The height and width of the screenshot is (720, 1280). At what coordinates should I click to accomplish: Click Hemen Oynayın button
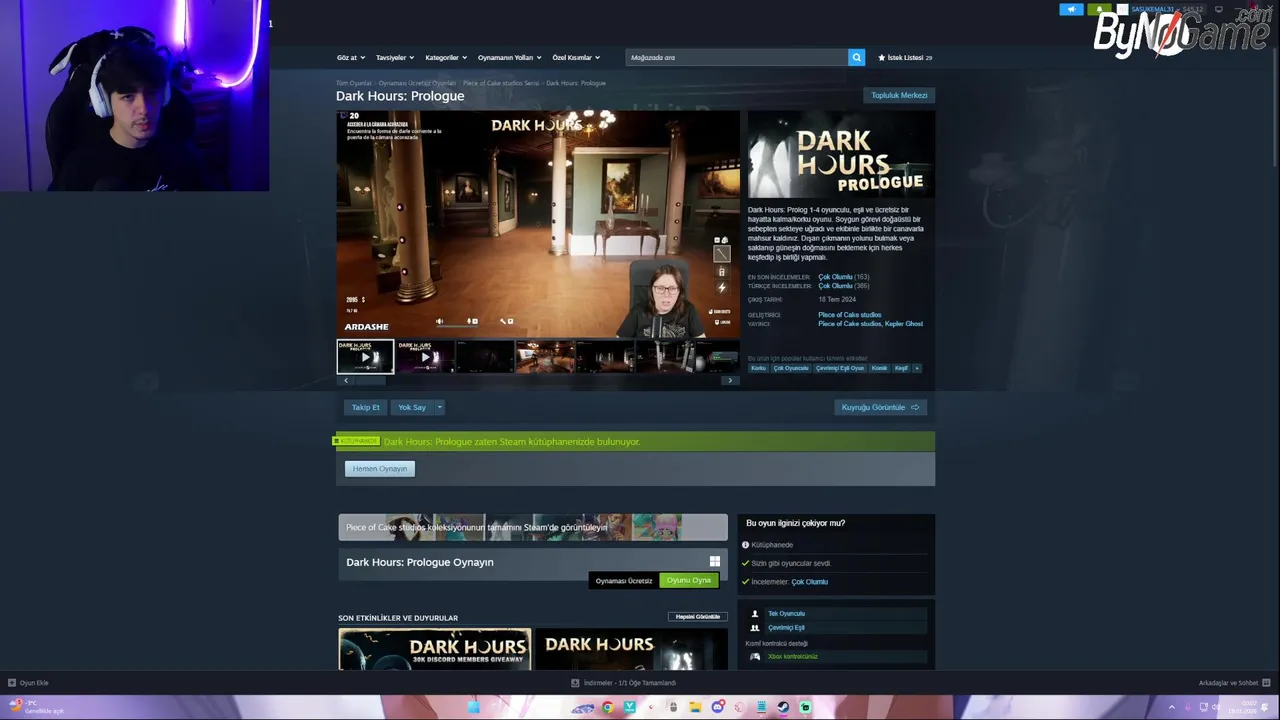click(x=379, y=468)
